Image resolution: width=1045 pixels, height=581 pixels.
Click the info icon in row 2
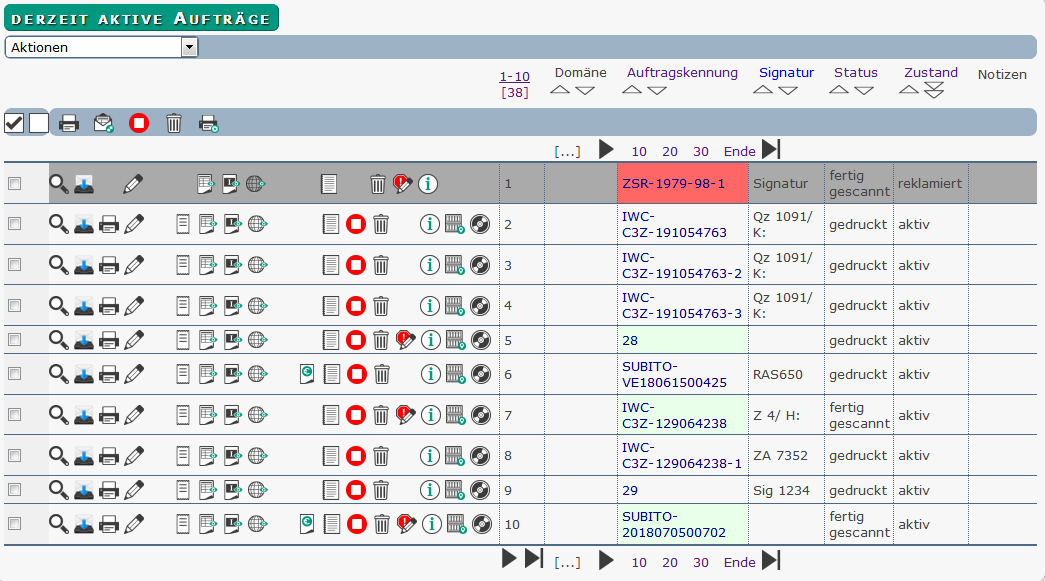[430, 225]
